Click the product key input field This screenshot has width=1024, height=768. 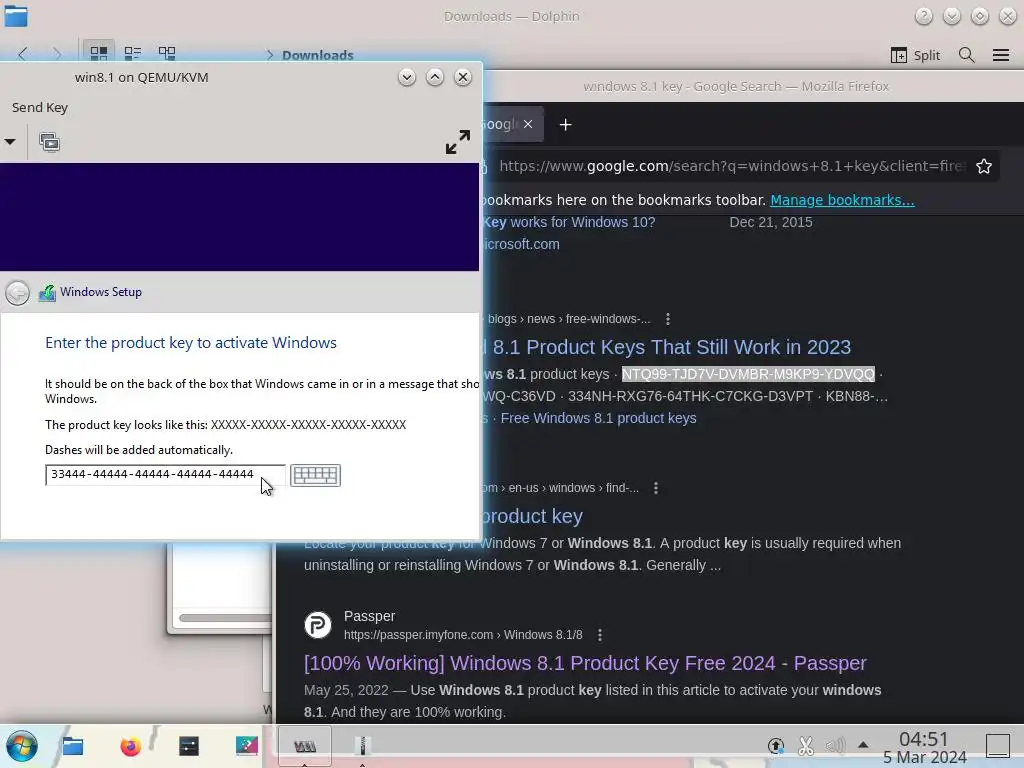(x=165, y=475)
